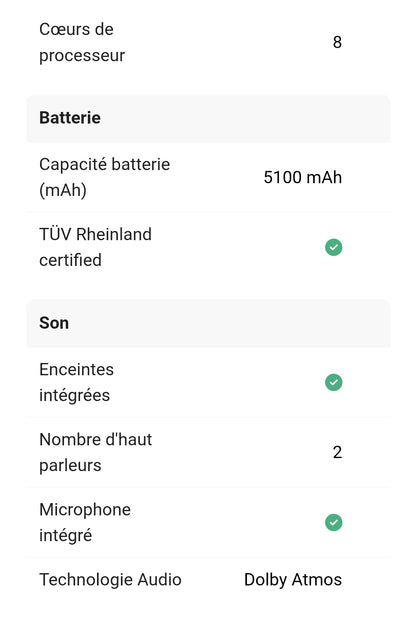The width and height of the screenshot is (416, 617).
Task: Click the word parleurs in speakers row
Action: [70, 466]
